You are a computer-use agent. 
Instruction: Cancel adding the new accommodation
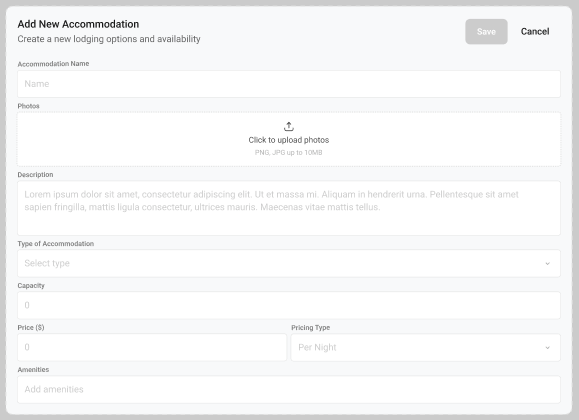[x=535, y=32]
